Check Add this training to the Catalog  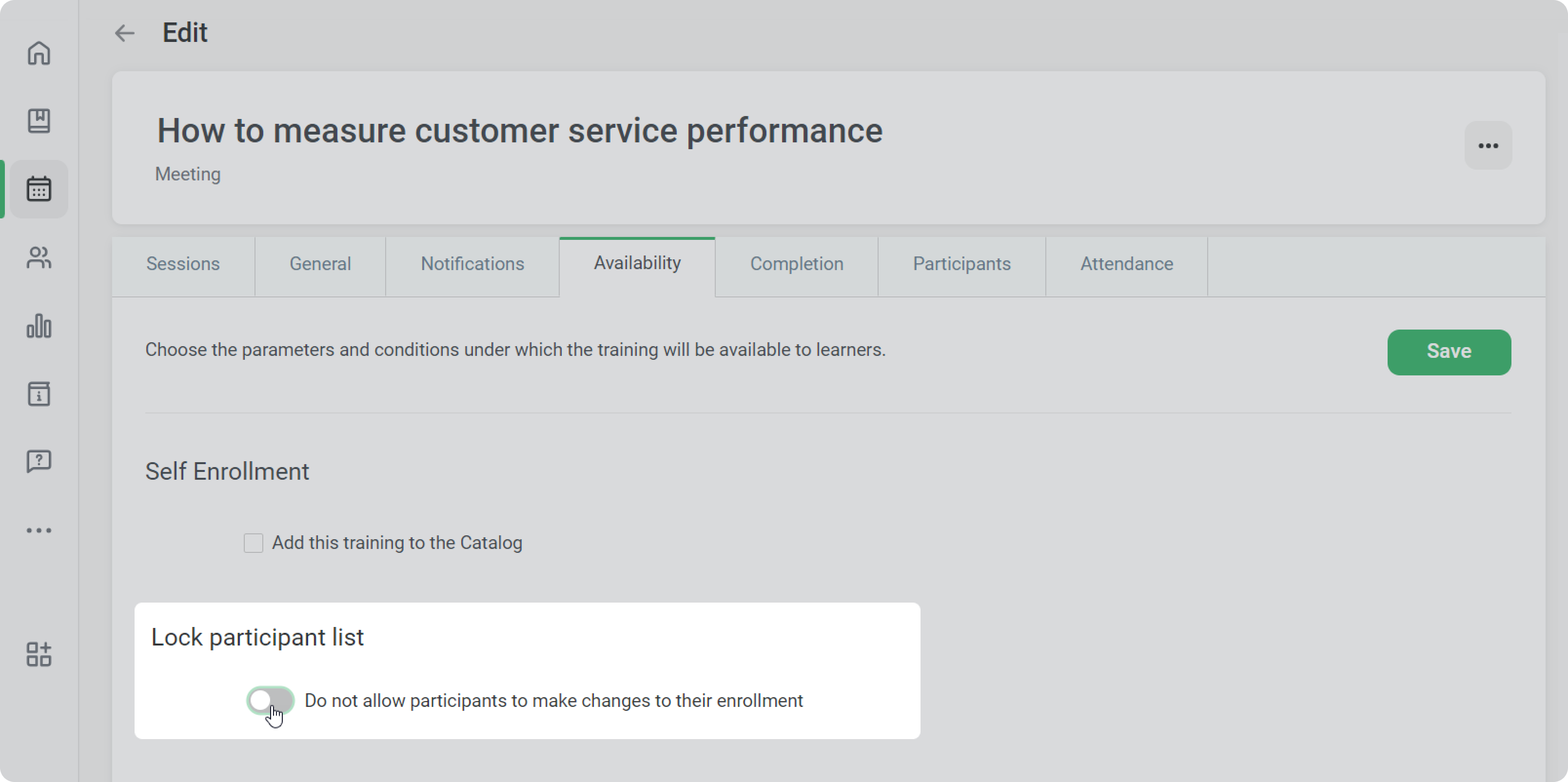click(253, 542)
